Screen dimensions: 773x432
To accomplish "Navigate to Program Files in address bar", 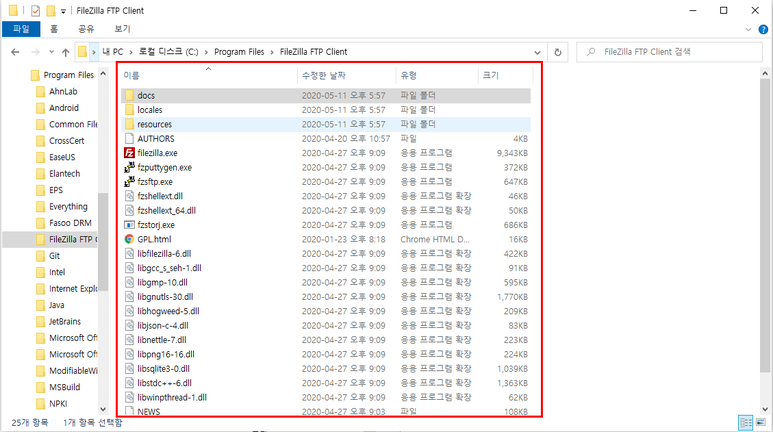I will pos(239,52).
